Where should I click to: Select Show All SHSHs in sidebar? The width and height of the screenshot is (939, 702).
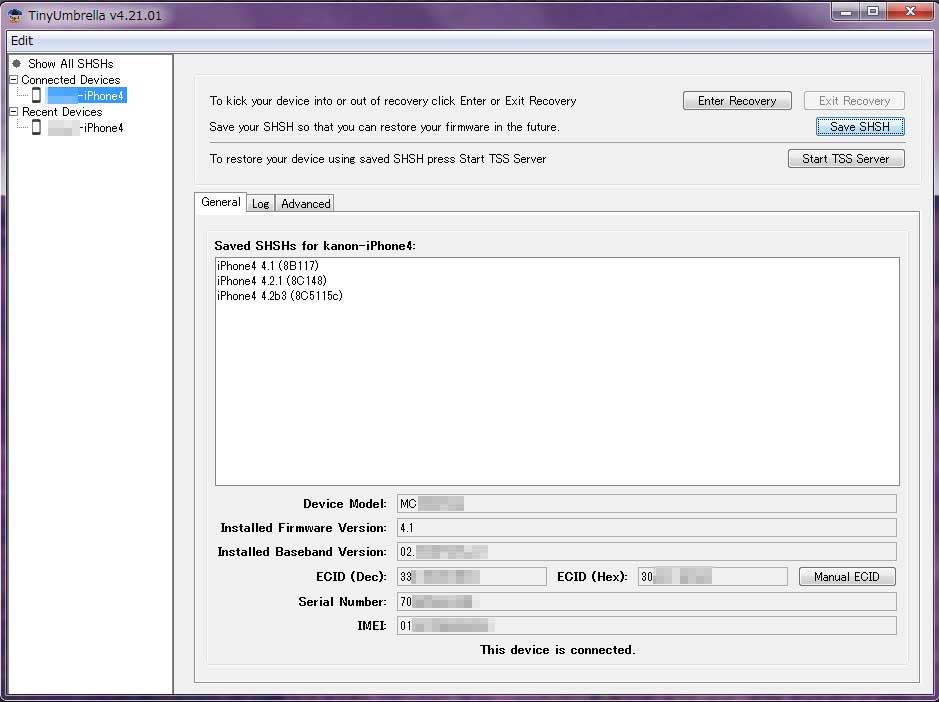(x=71, y=63)
